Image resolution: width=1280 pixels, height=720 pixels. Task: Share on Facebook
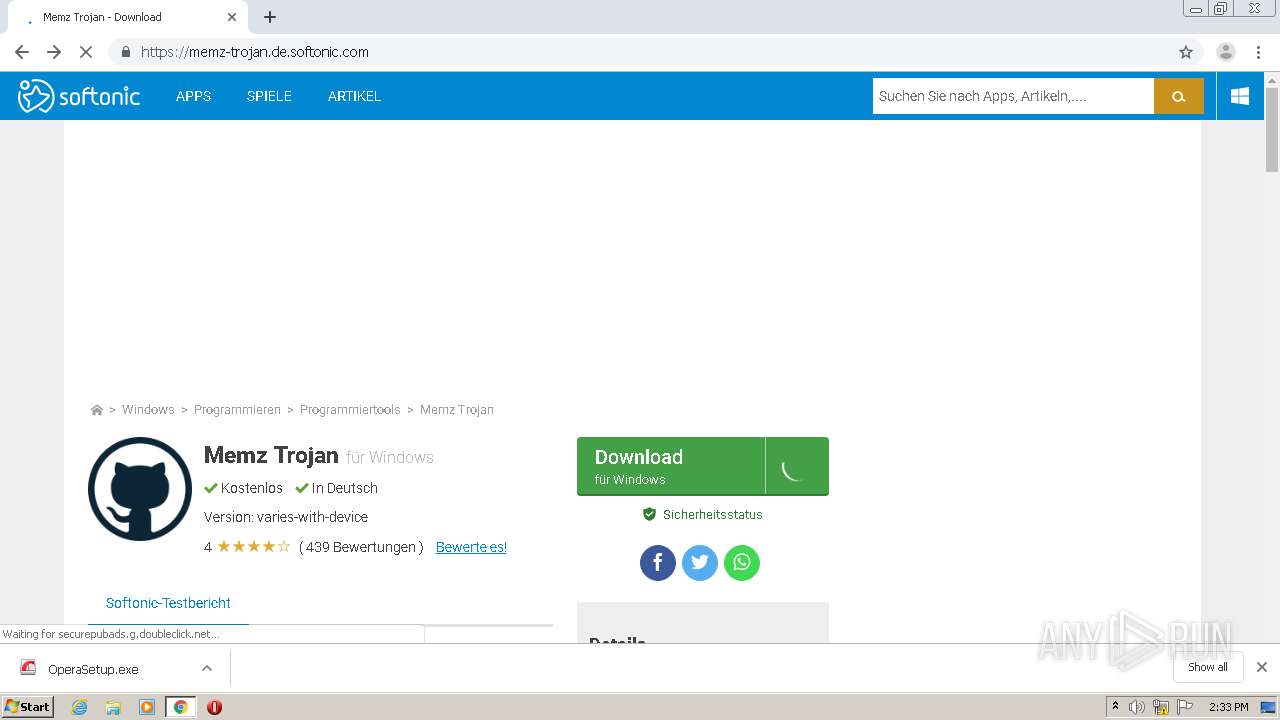(x=658, y=563)
